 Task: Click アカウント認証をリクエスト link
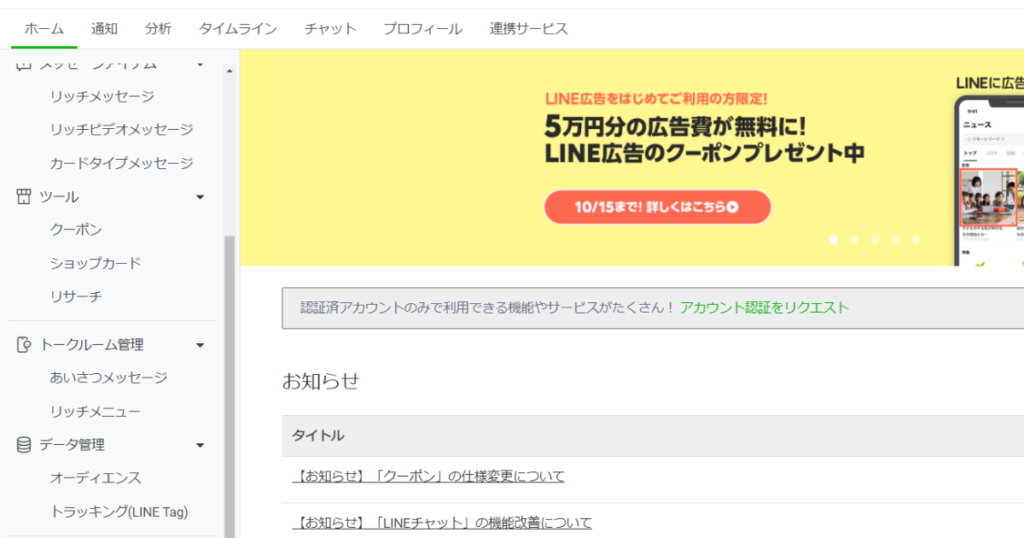[764, 308]
